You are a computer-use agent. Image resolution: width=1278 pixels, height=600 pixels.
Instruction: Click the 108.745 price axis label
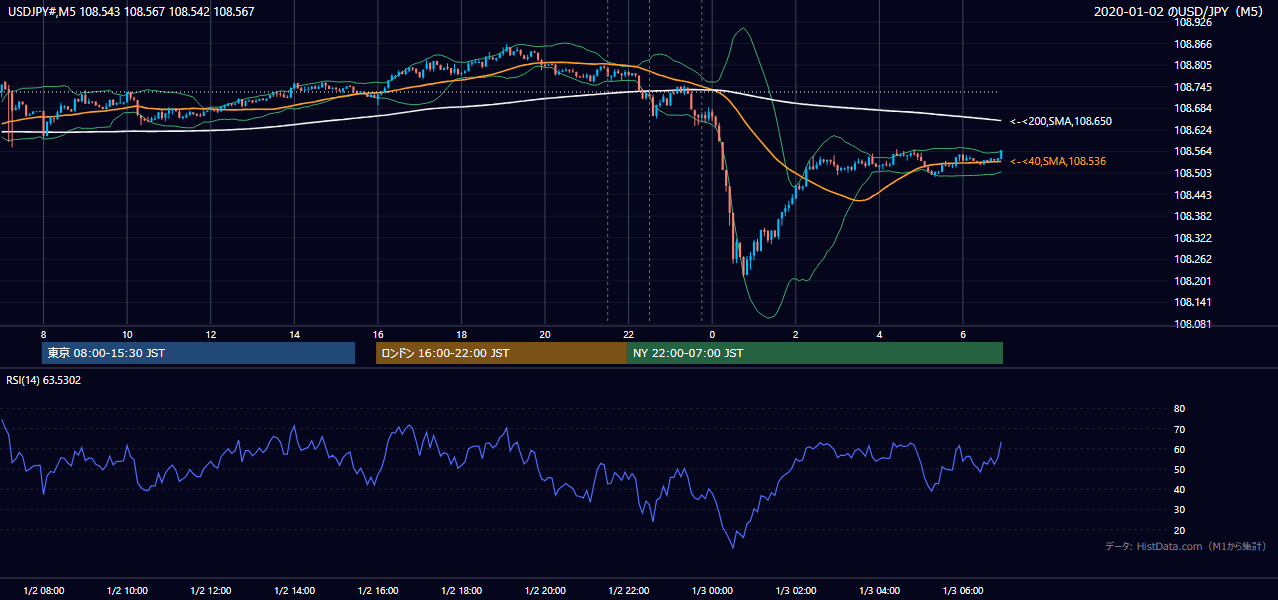(x=1193, y=87)
